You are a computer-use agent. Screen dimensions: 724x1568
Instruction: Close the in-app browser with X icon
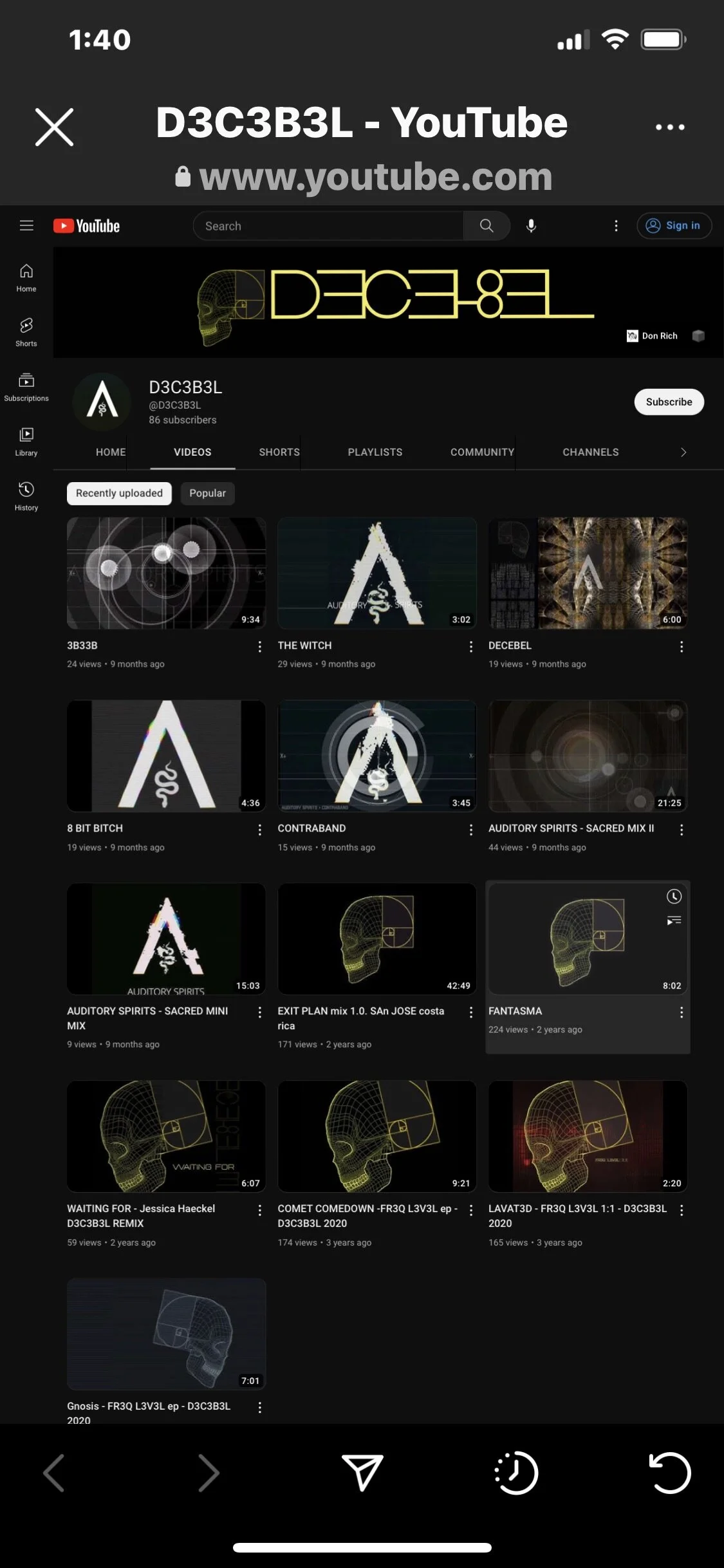54,127
